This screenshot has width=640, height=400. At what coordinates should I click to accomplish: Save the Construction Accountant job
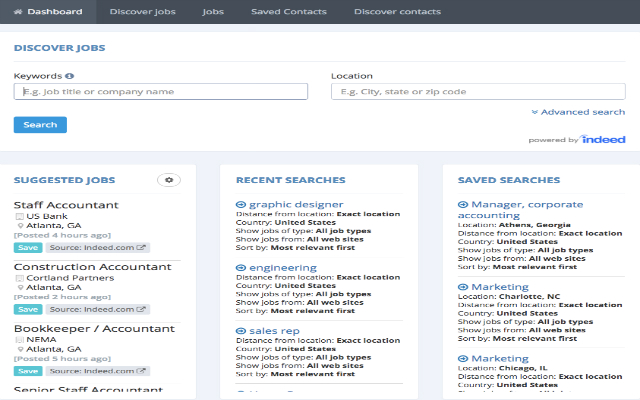27,309
